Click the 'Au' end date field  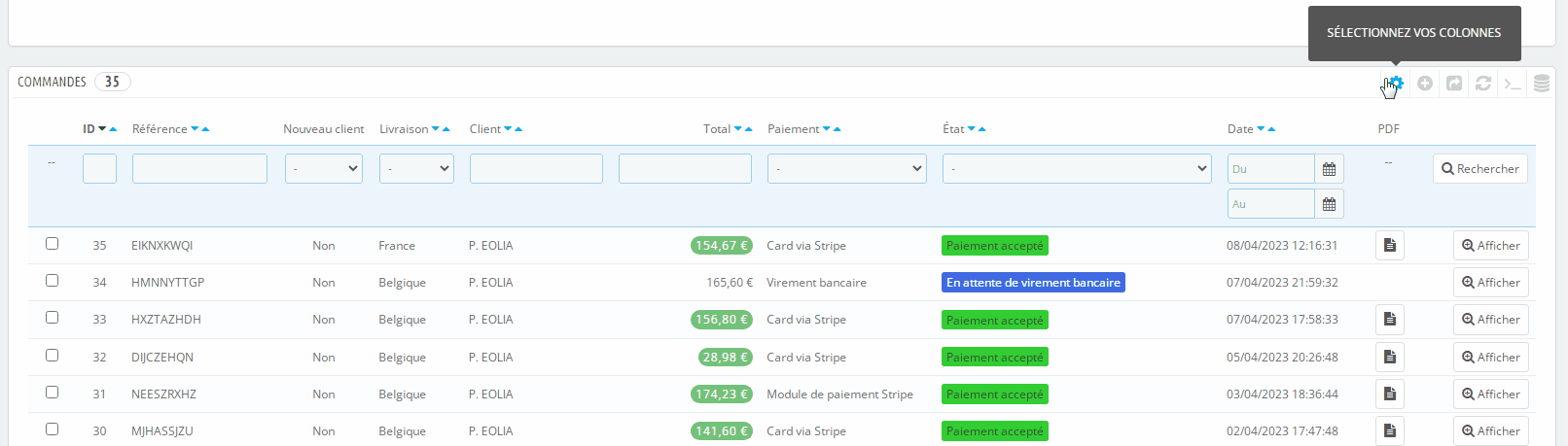click(1271, 204)
